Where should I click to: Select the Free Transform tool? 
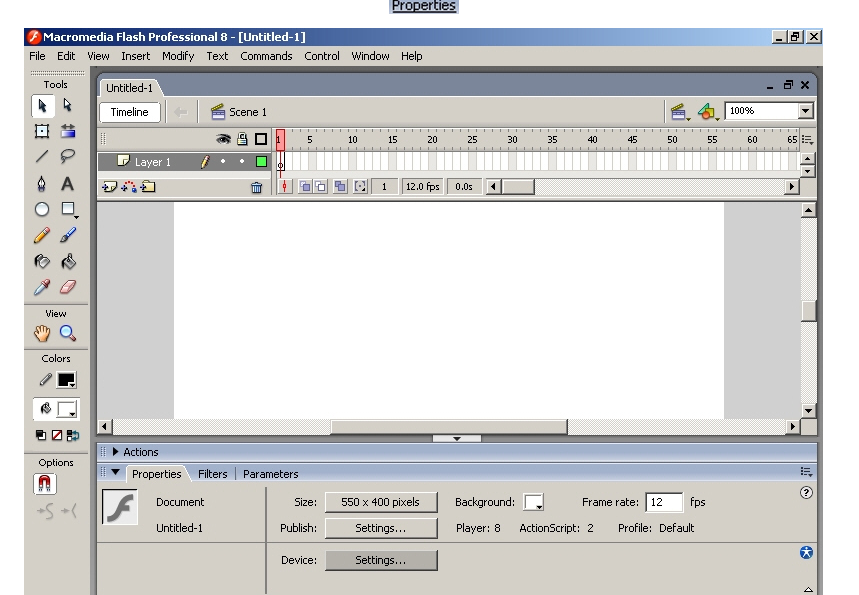click(x=42, y=131)
